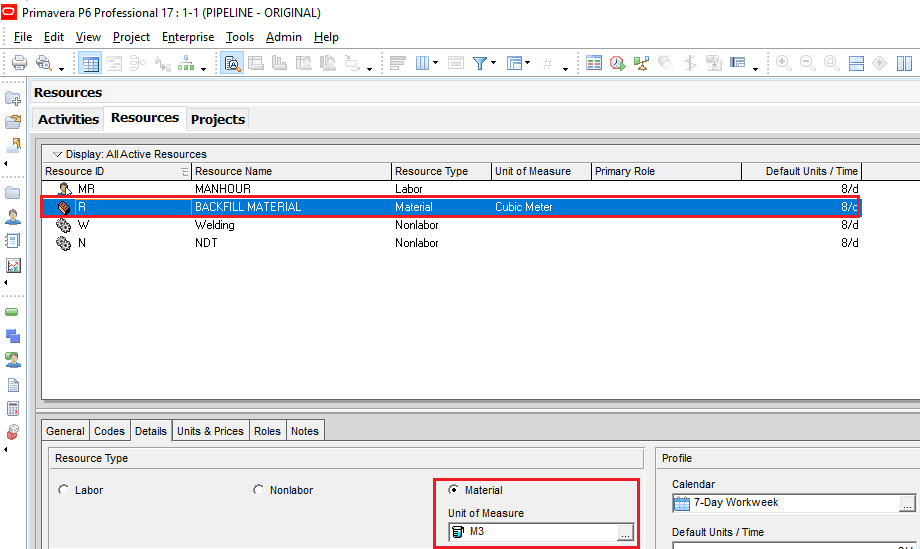
Task: Sort by Unit of Measure column header
Action: point(541,171)
